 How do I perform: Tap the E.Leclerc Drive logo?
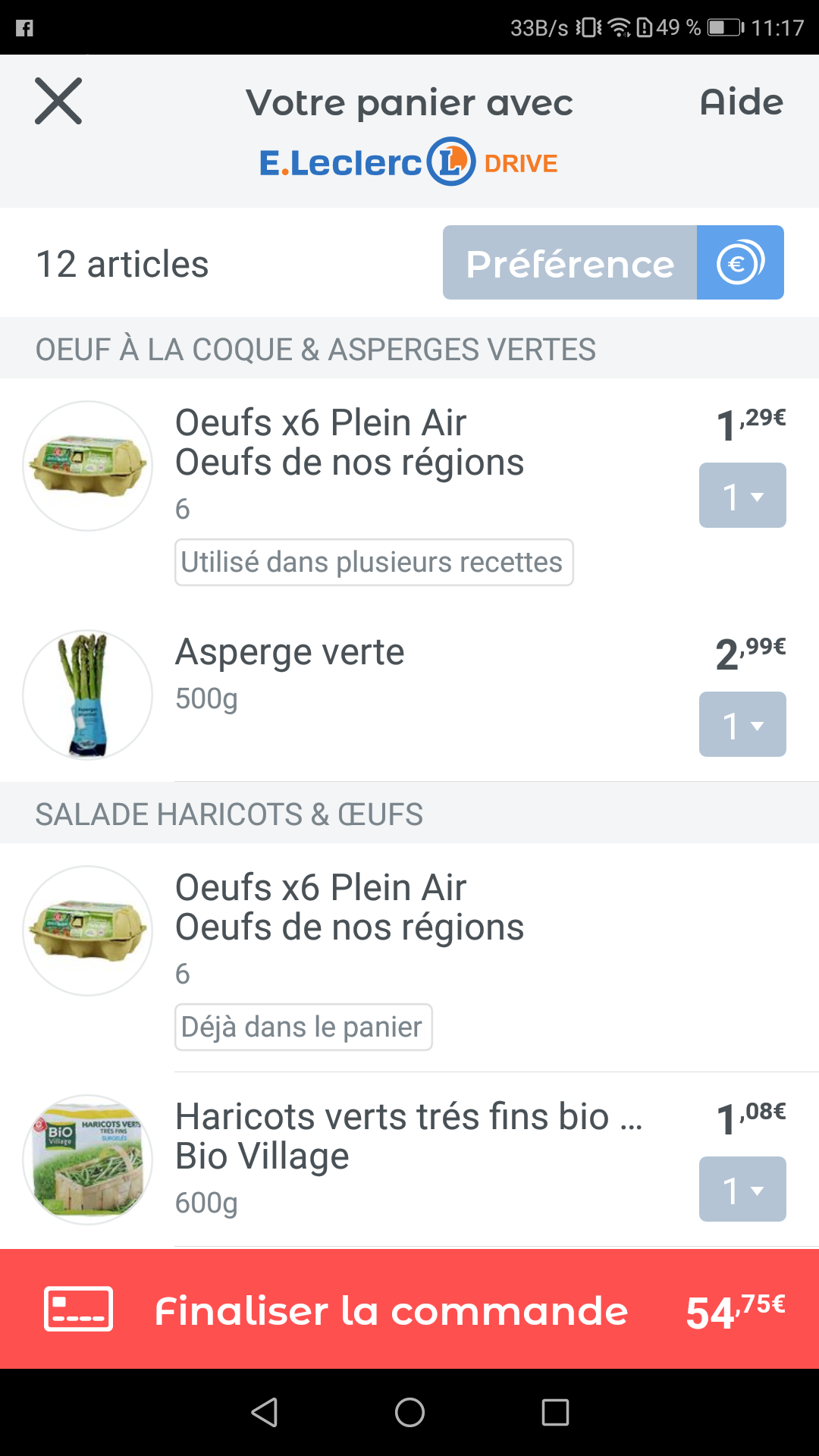coord(409,162)
